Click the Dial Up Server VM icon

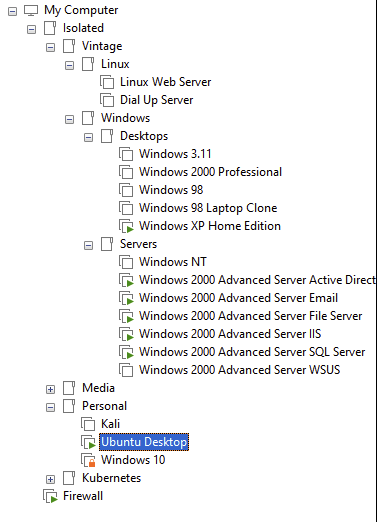[107, 100]
